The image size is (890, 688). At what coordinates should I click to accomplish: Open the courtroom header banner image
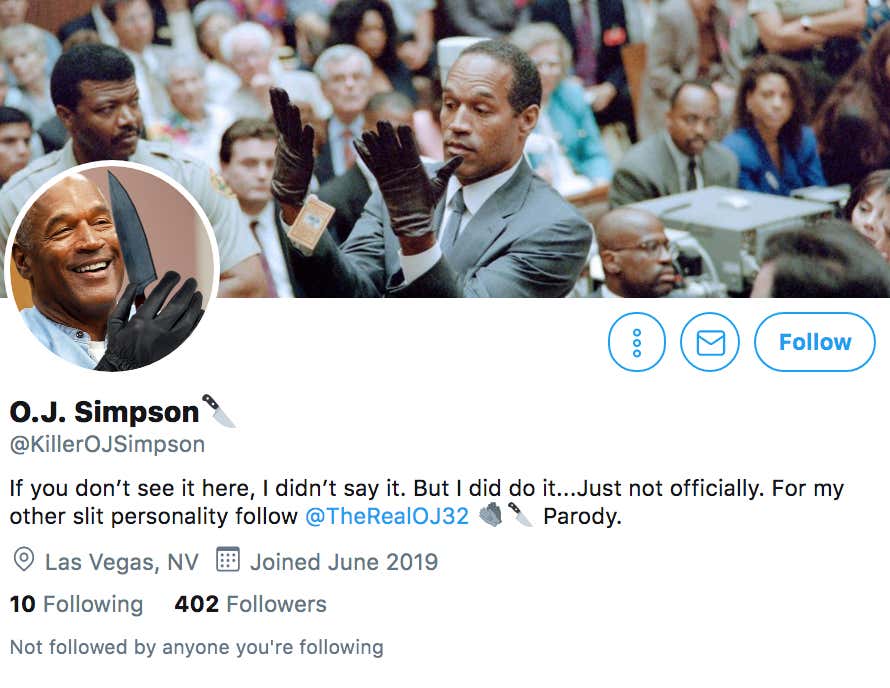(445, 149)
